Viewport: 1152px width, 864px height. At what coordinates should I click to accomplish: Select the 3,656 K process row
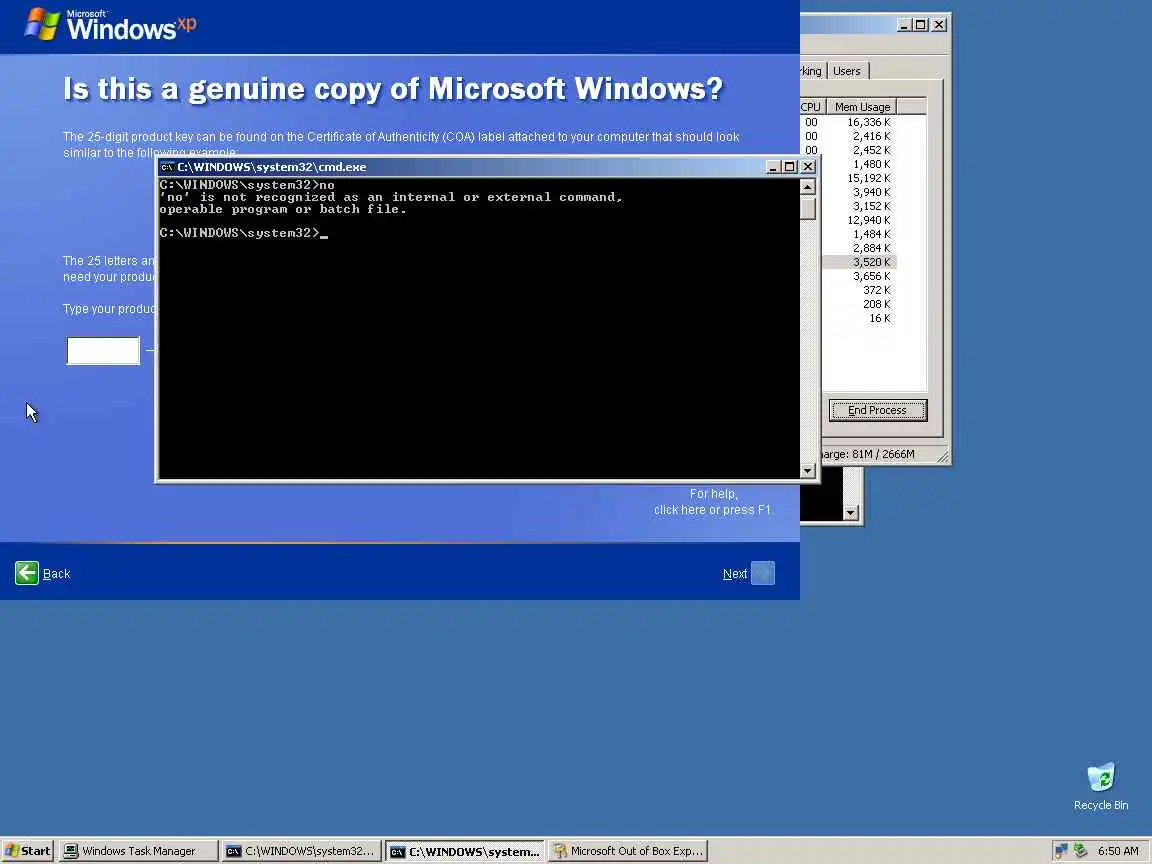click(859, 276)
